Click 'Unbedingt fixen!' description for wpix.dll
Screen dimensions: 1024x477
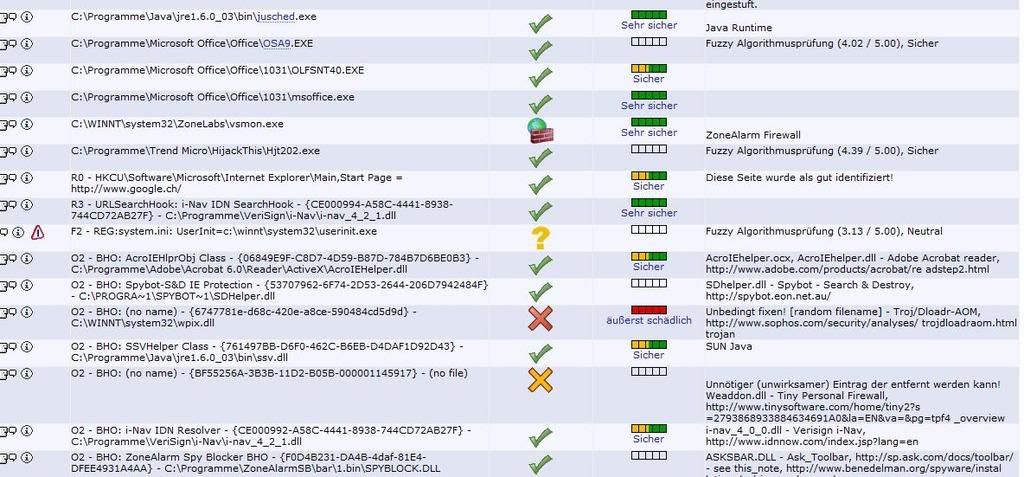point(861,323)
